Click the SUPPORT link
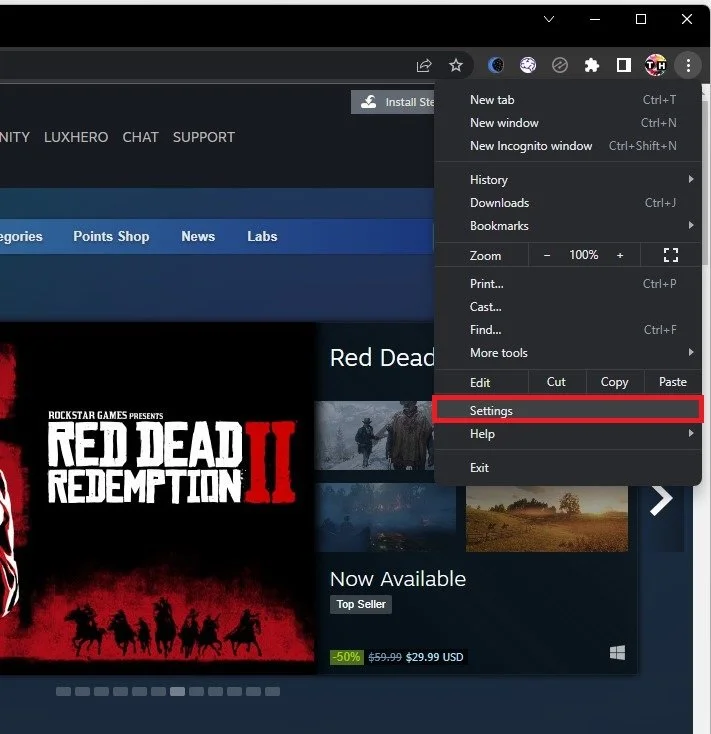Image resolution: width=711 pixels, height=734 pixels. pos(204,137)
